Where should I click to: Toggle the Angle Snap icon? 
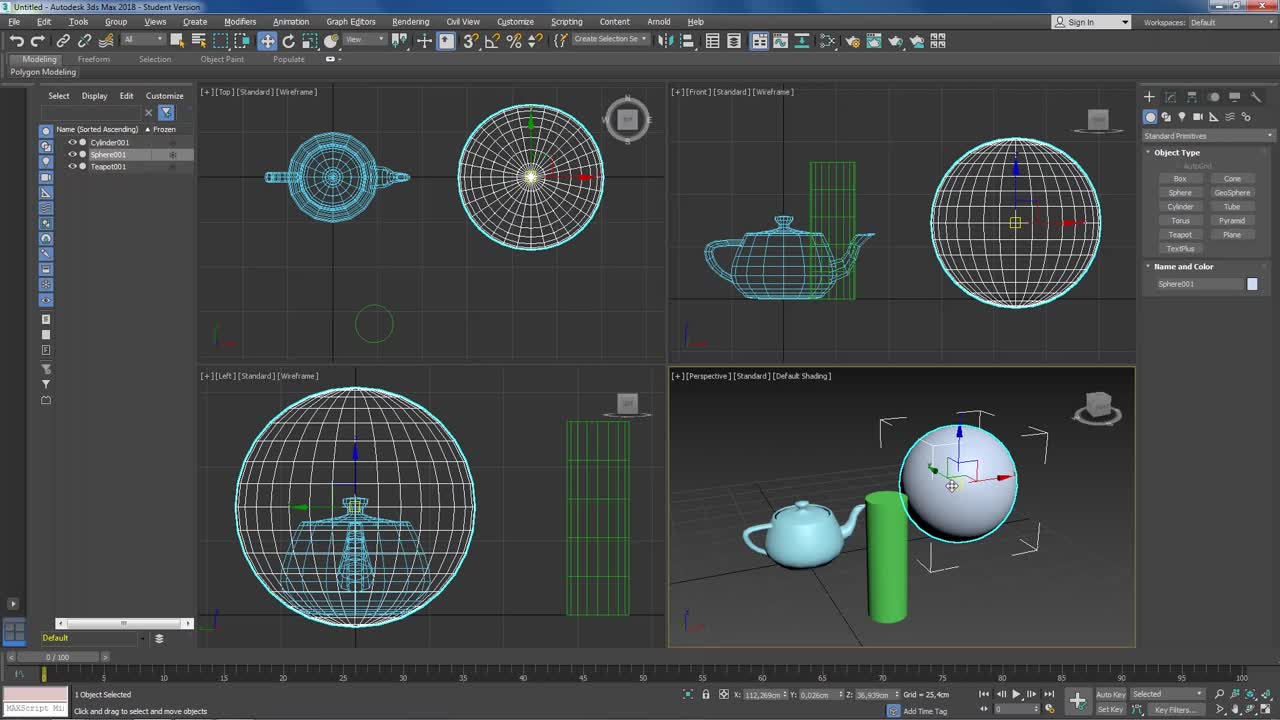[492, 41]
